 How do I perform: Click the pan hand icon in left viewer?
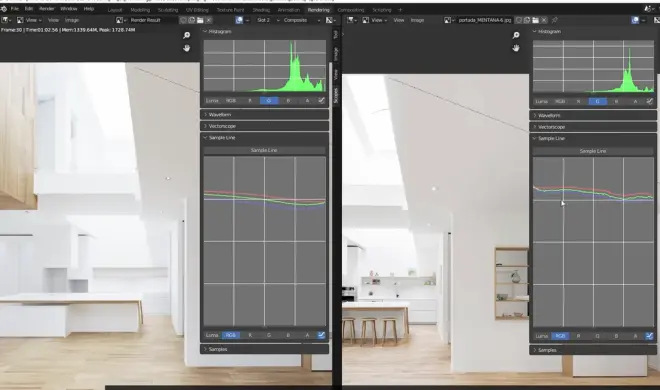[x=186, y=48]
